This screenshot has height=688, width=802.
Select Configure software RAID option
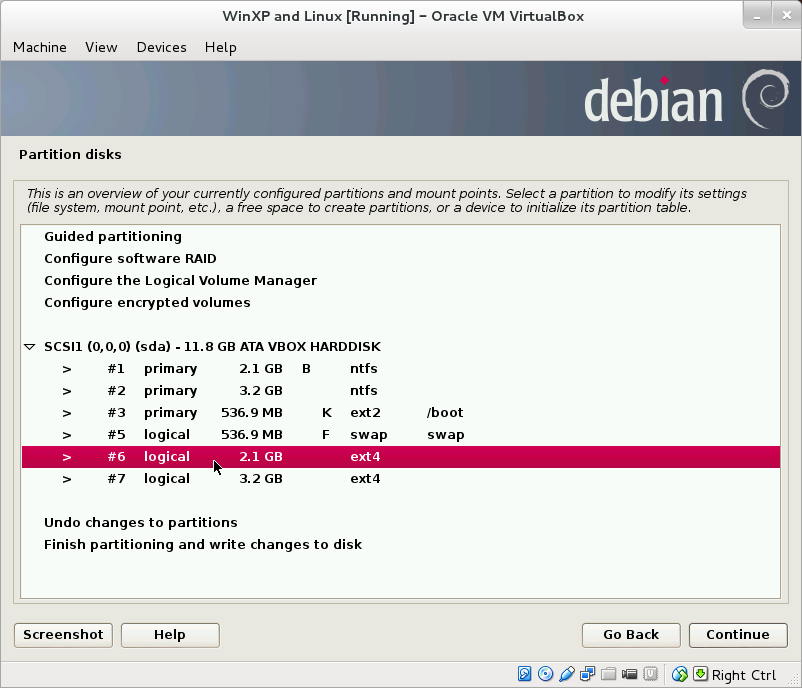pyautogui.click(x=132, y=258)
